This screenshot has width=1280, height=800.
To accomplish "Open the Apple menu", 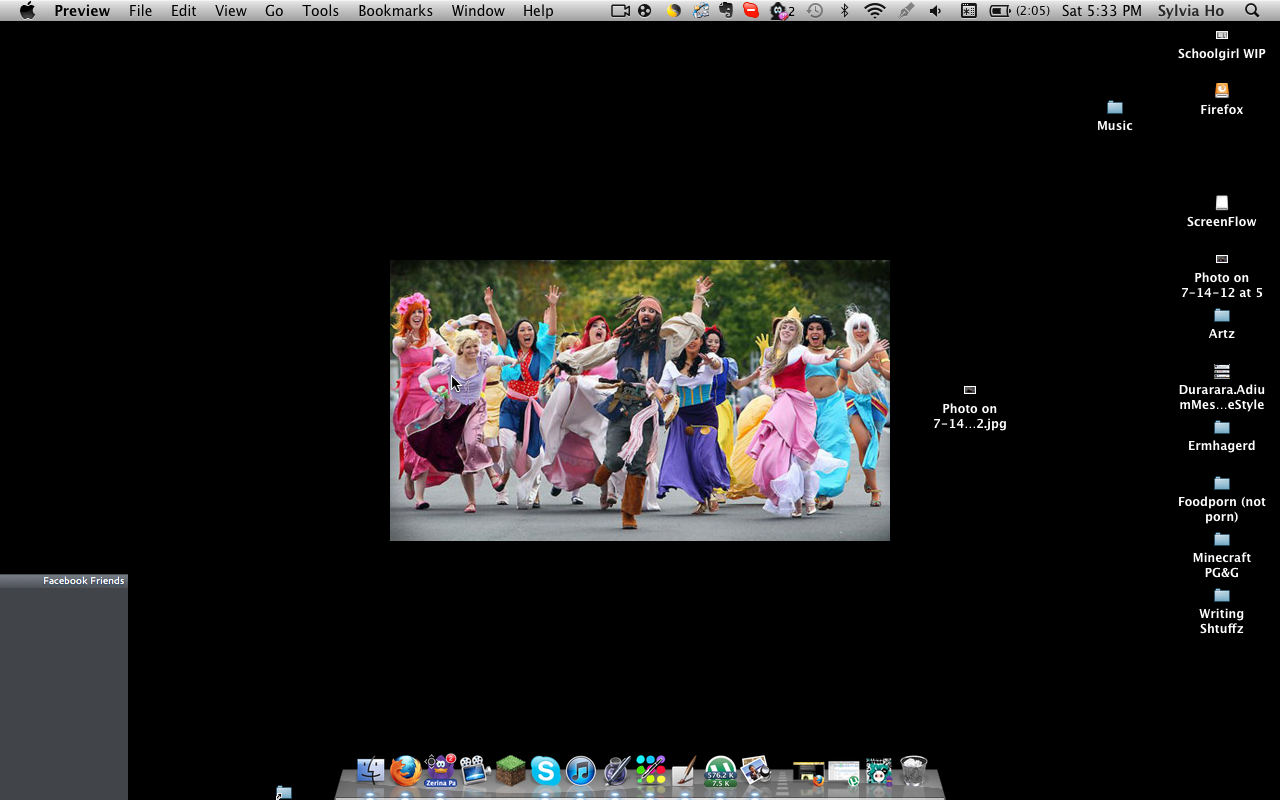I will click(x=27, y=11).
